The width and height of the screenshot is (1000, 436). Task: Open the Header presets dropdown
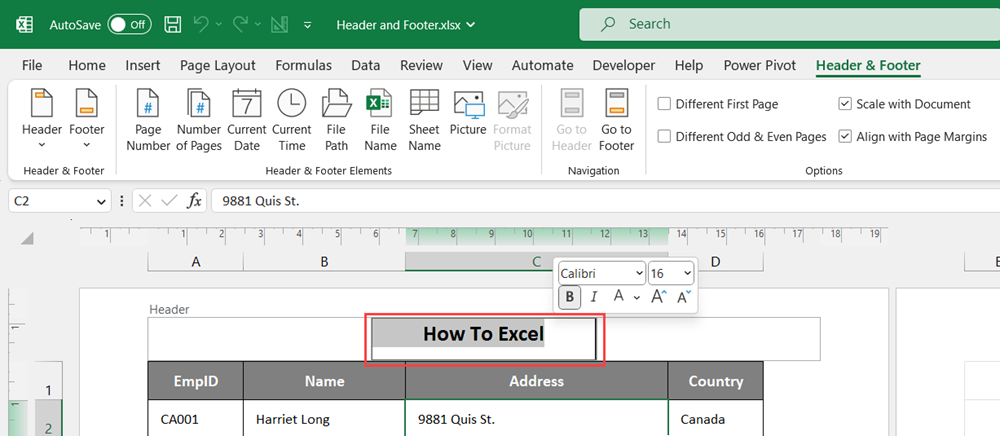[x=42, y=121]
